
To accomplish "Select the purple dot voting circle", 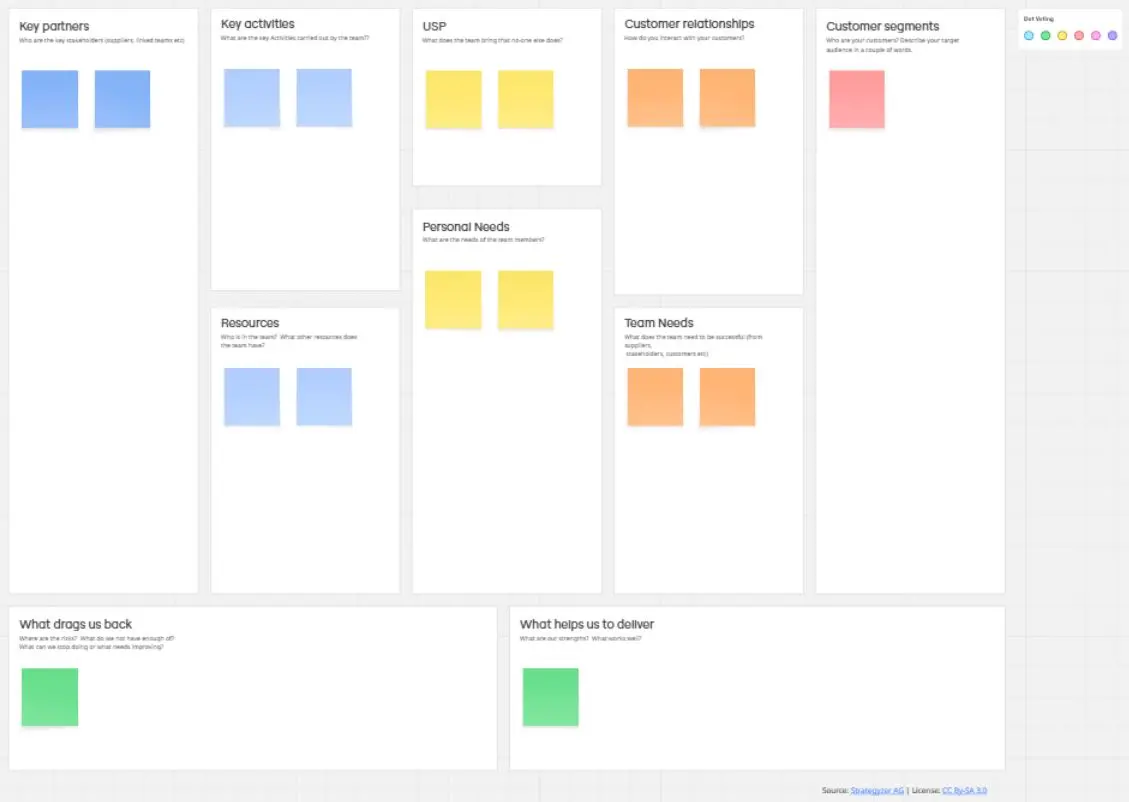I will pos(1112,35).
